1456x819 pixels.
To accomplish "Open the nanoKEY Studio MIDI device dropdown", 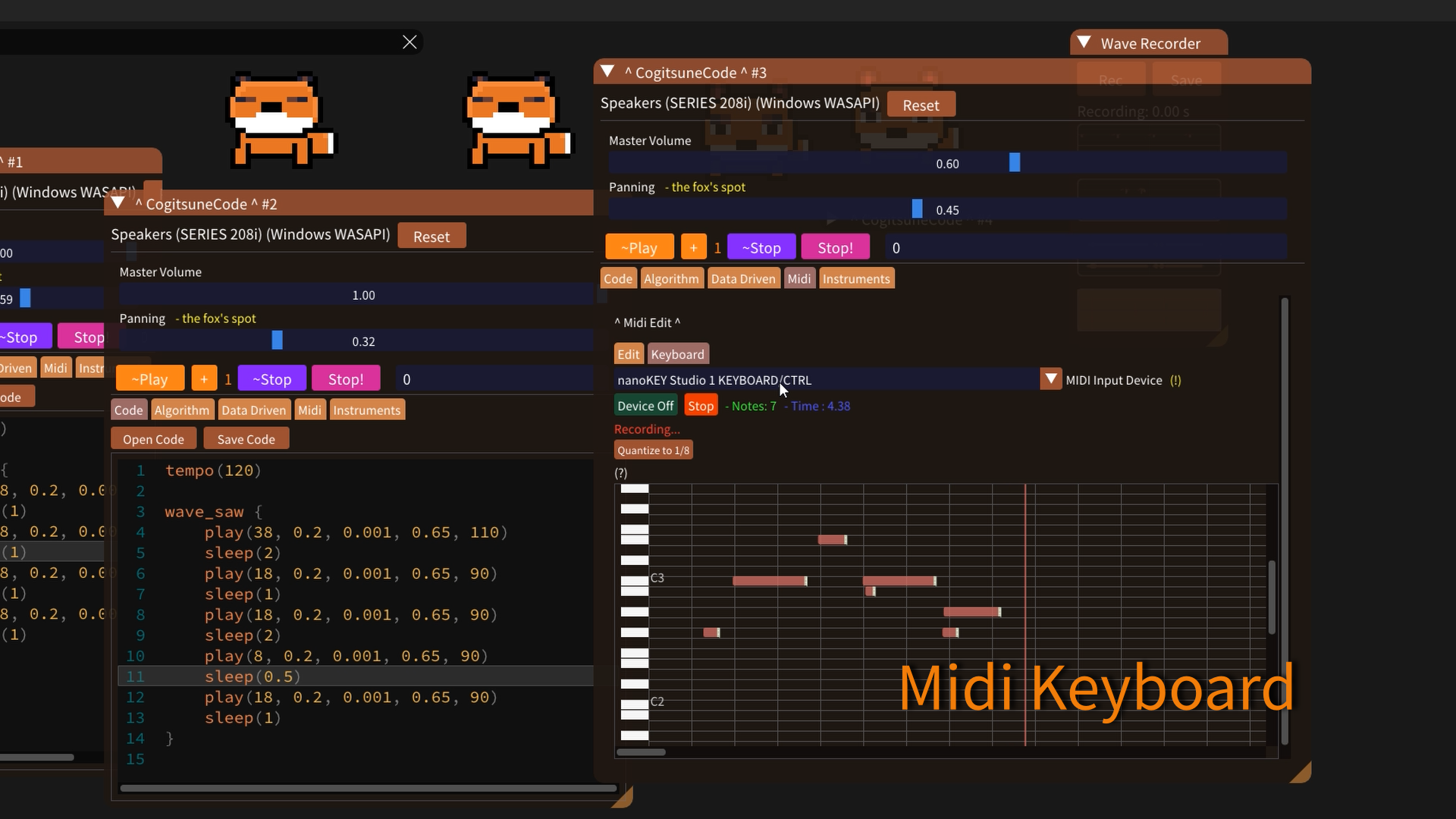I will point(1050,378).
